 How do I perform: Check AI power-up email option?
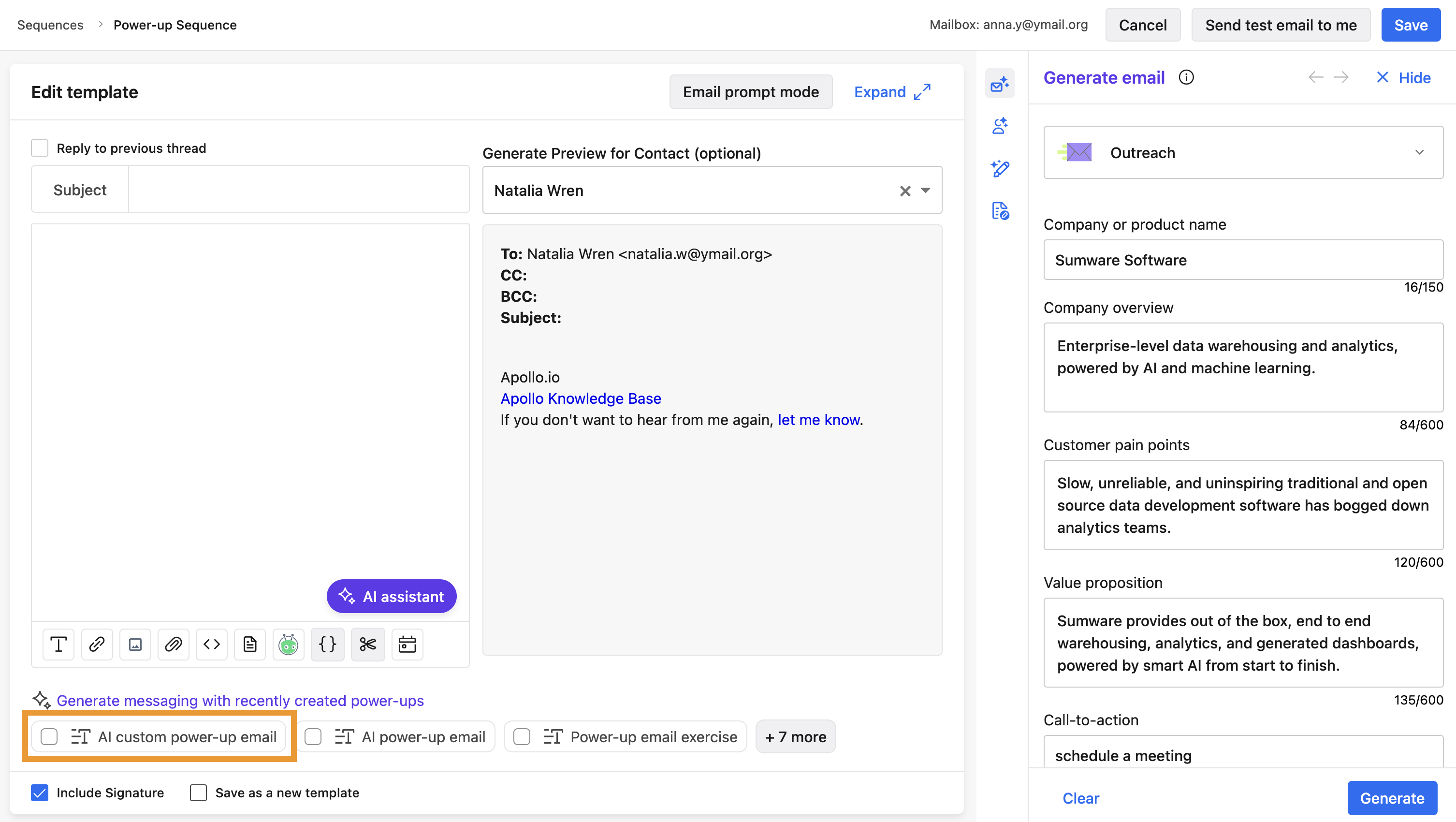pyautogui.click(x=313, y=736)
